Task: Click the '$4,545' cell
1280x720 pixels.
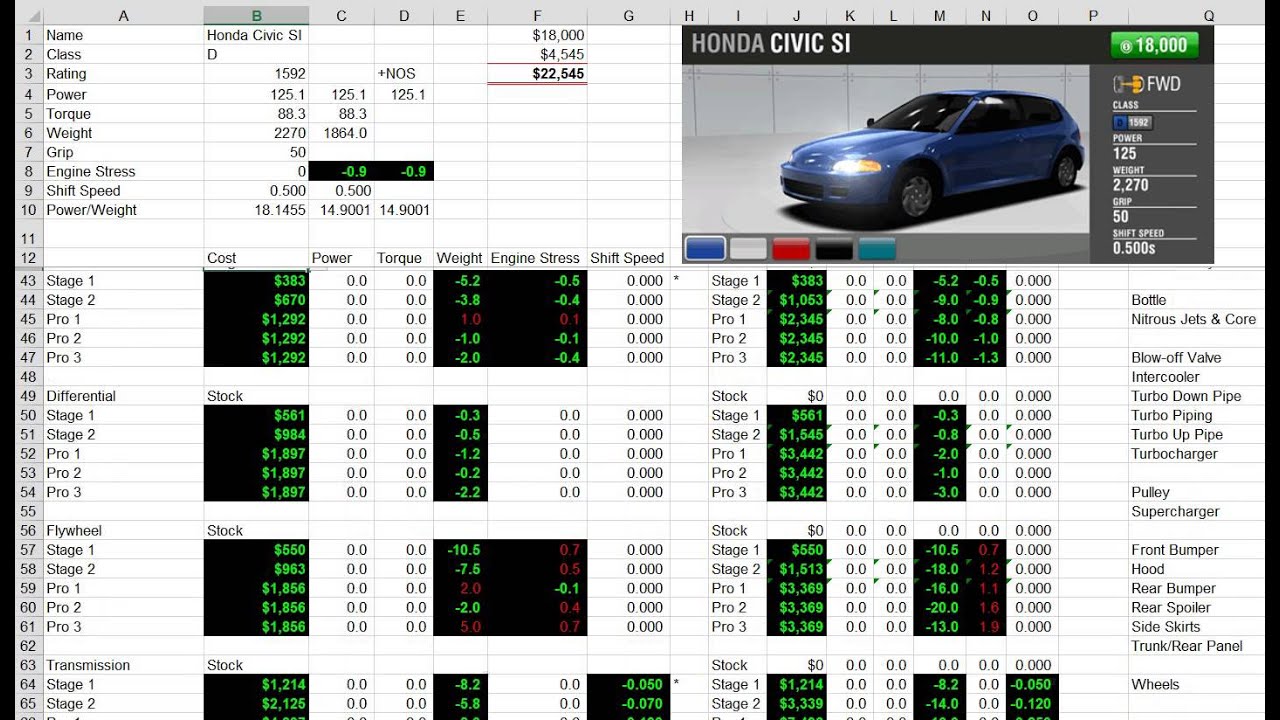Action: coord(537,54)
